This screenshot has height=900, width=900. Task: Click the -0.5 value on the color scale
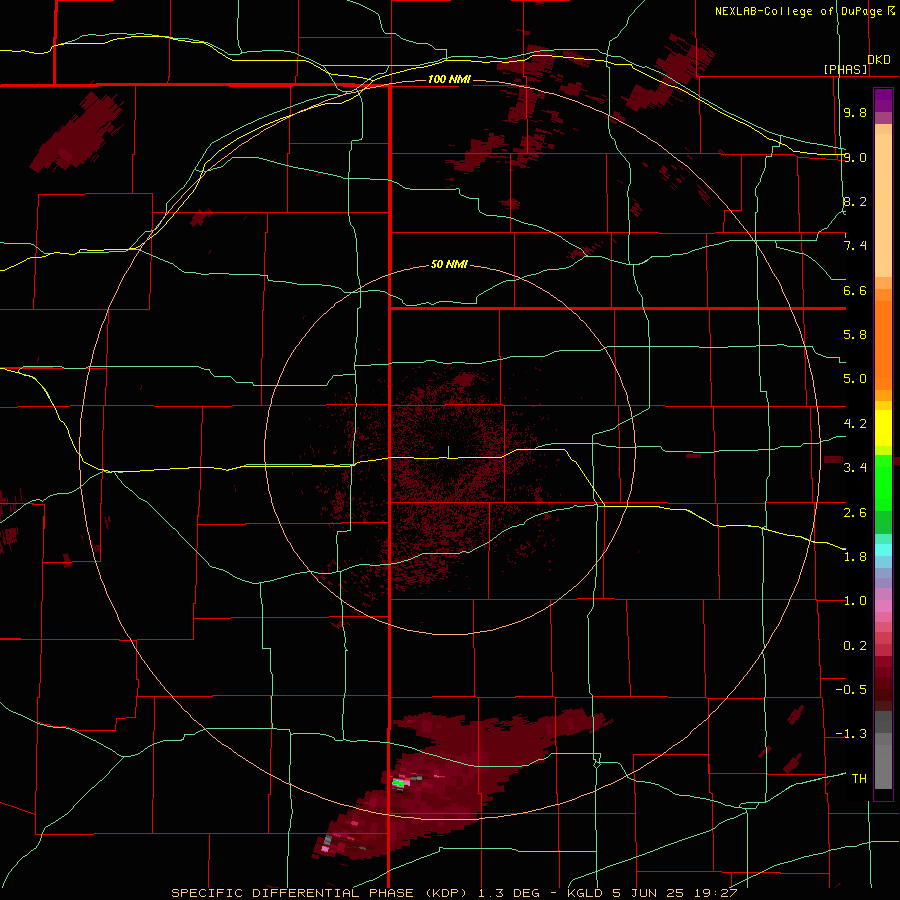click(x=851, y=690)
